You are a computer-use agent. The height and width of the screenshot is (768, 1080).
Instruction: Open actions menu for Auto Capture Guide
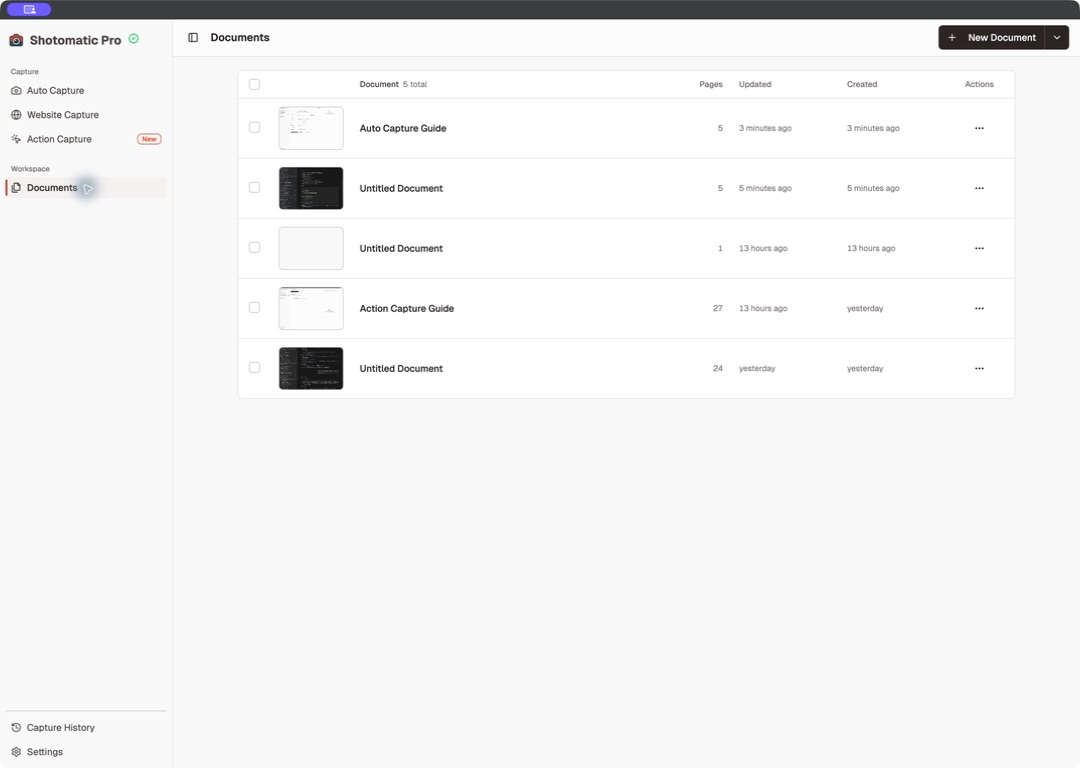(x=979, y=128)
